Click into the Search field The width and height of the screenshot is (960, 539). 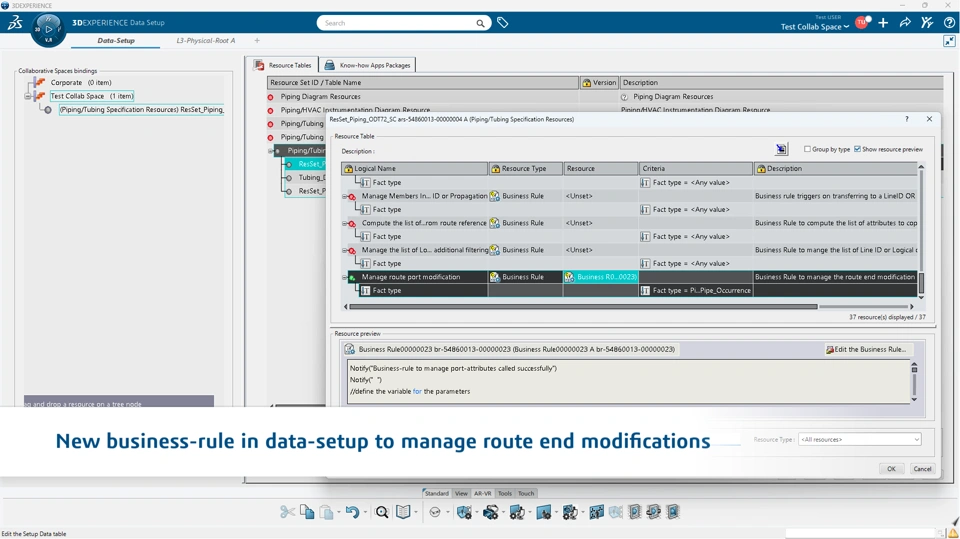[398, 23]
